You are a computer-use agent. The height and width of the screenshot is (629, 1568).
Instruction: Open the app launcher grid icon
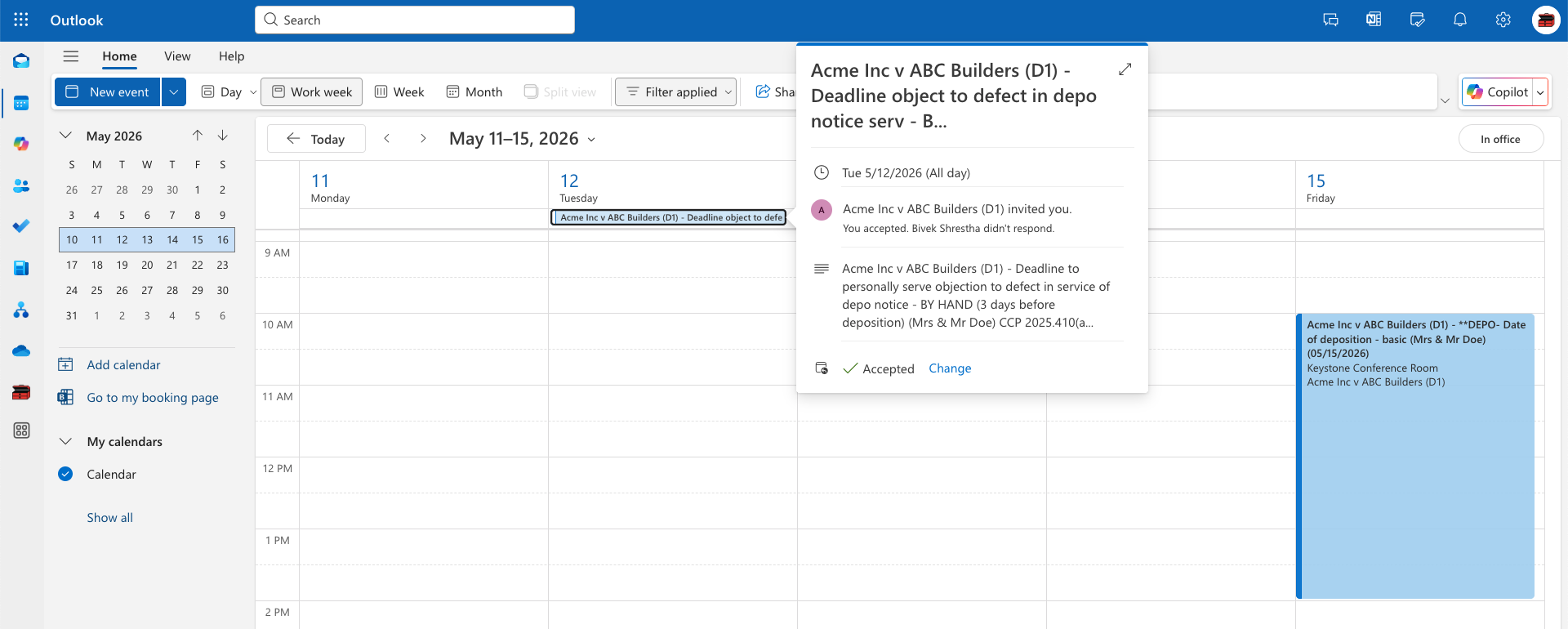point(21,20)
